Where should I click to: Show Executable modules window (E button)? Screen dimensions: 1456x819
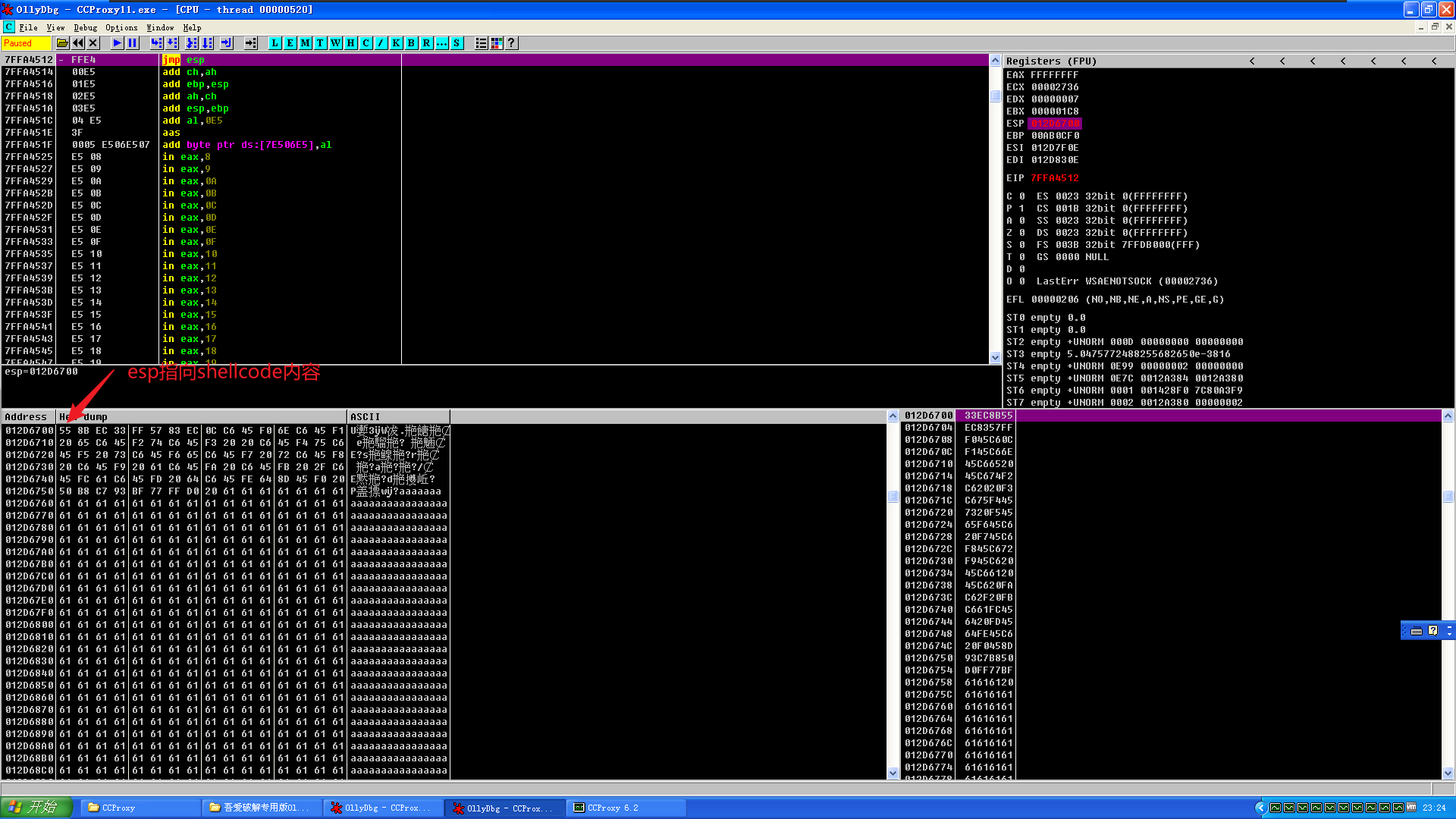coord(290,43)
